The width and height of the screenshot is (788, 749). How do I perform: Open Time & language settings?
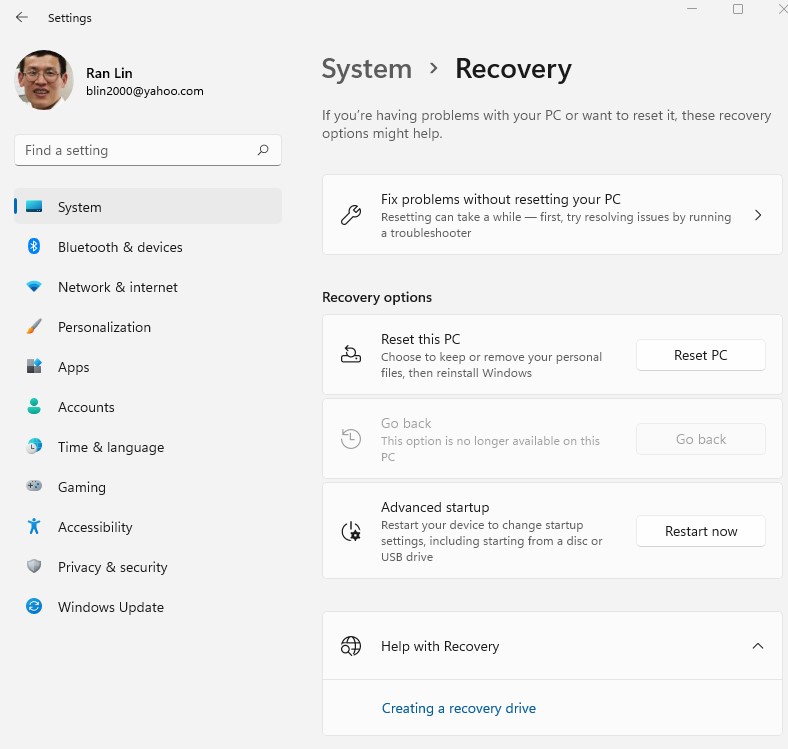(x=148, y=446)
